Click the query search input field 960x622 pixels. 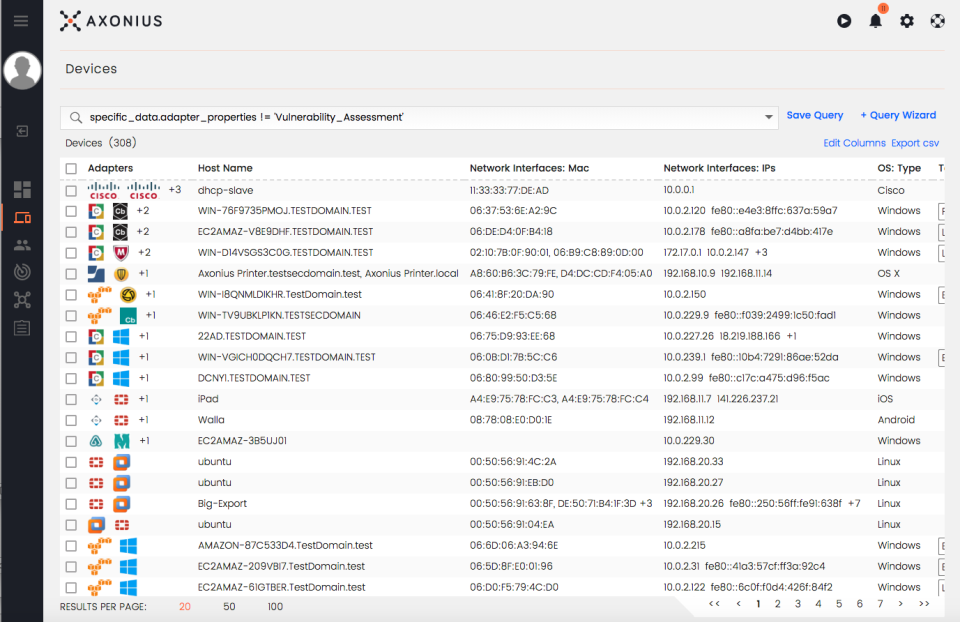[419, 117]
